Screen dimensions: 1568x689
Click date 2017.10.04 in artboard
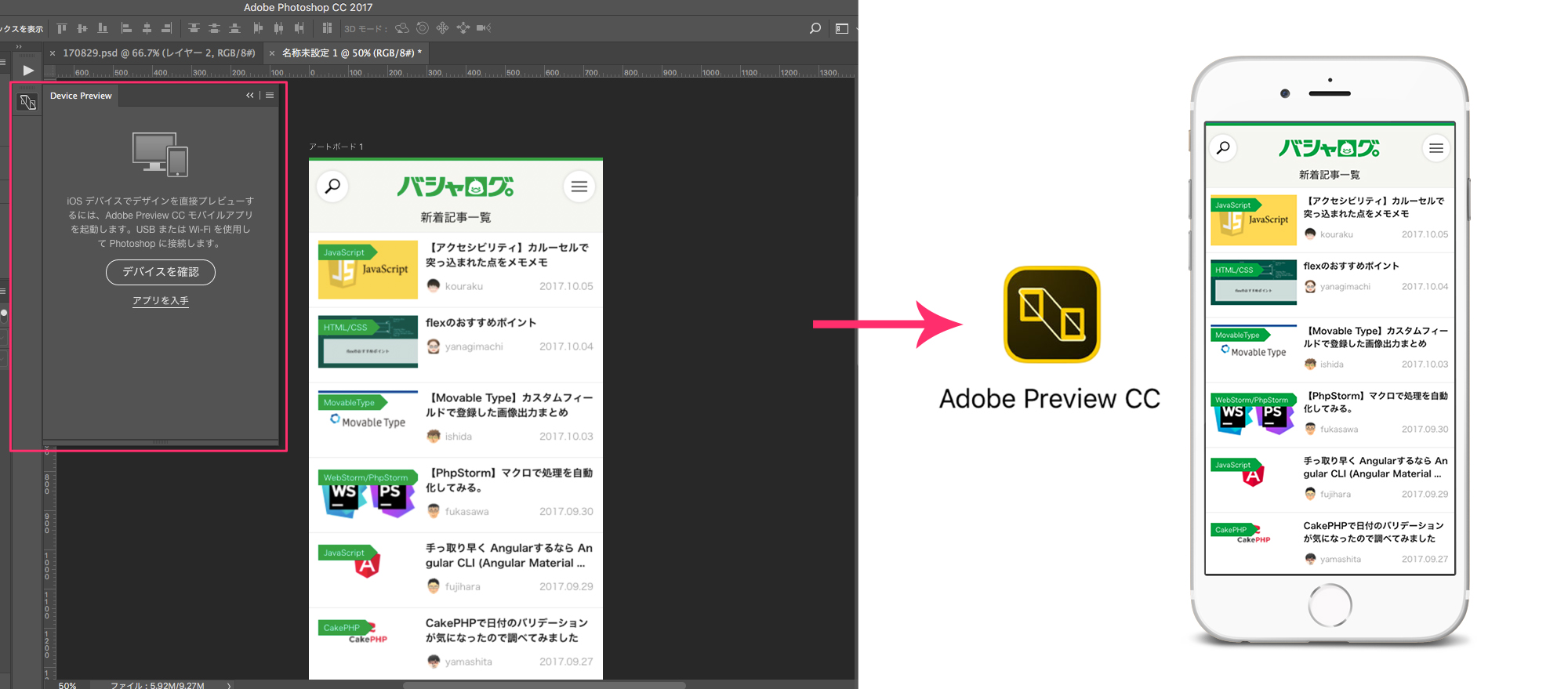point(566,346)
